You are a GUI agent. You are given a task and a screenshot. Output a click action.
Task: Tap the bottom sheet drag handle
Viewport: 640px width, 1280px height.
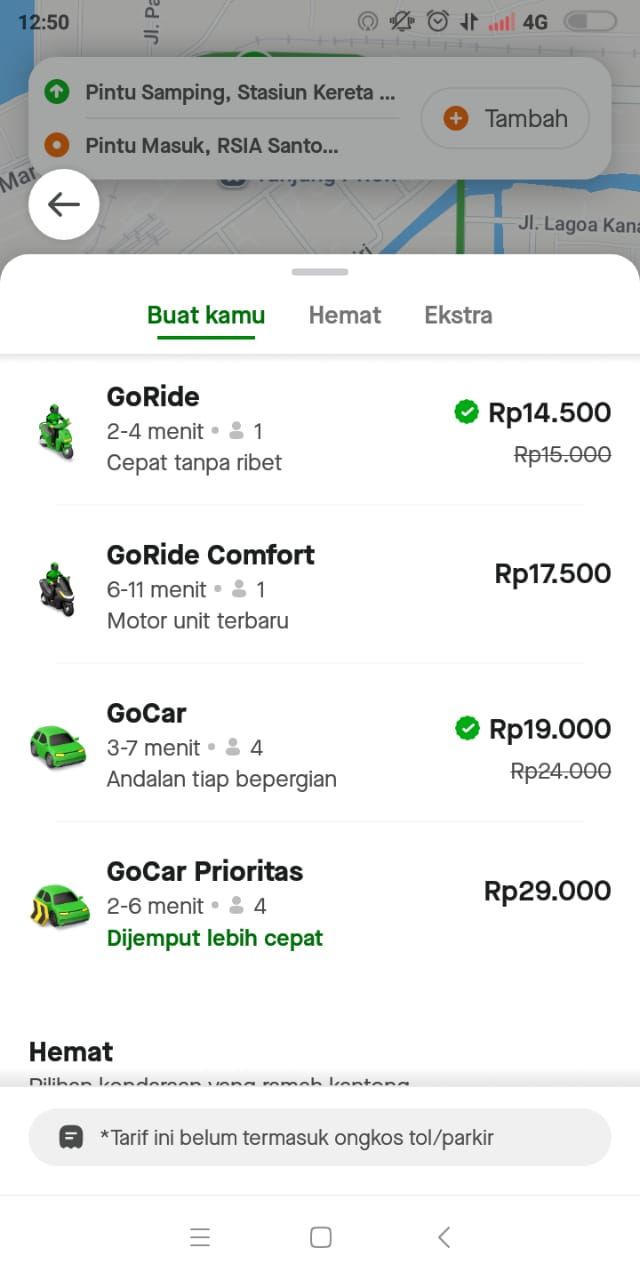[320, 272]
